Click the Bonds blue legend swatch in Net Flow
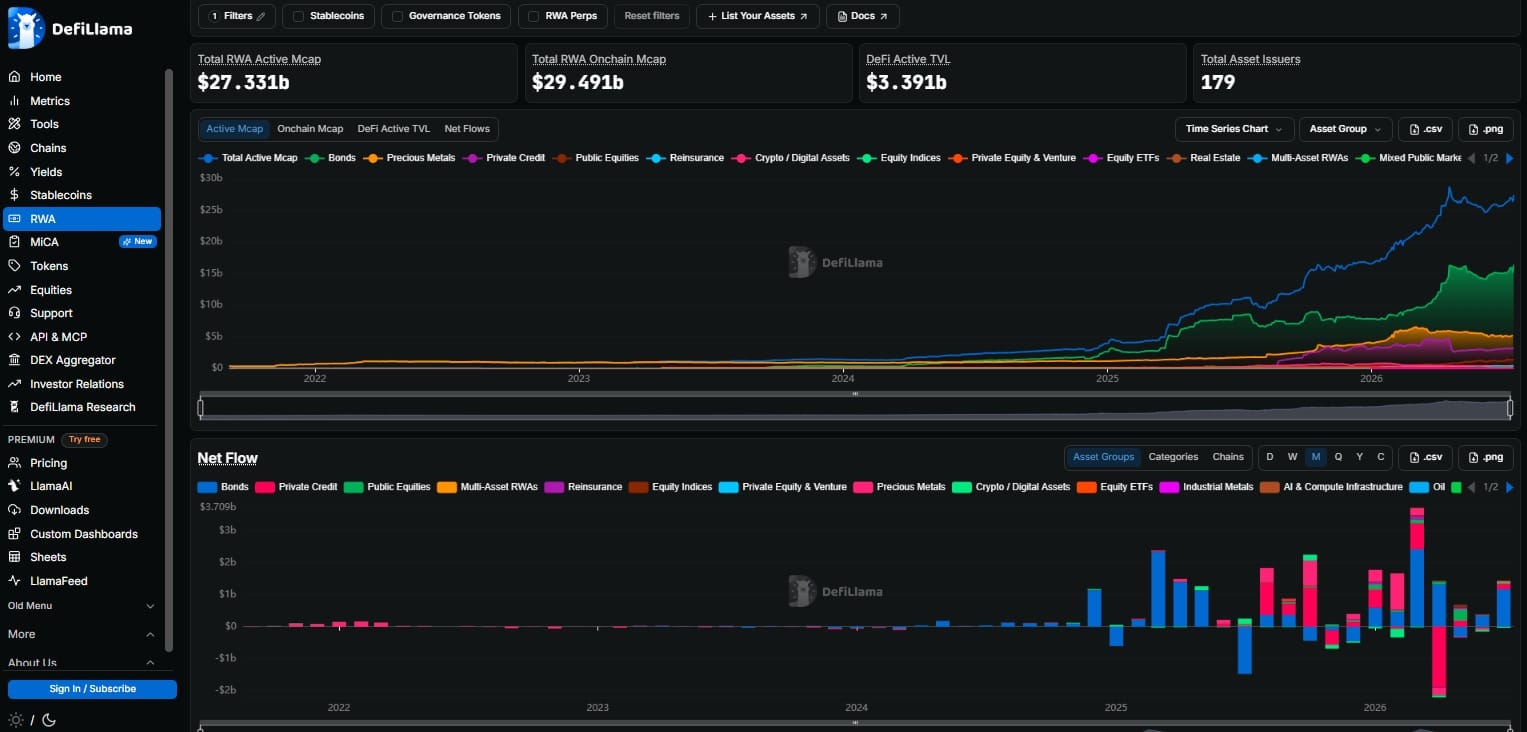This screenshot has width=1527, height=732. coord(208,487)
